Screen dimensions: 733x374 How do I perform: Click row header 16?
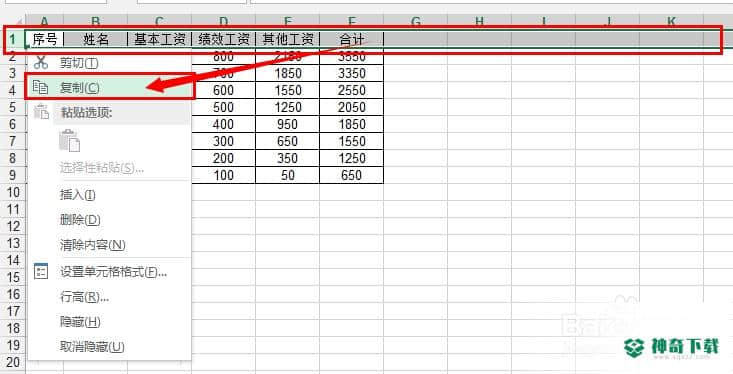(13, 294)
